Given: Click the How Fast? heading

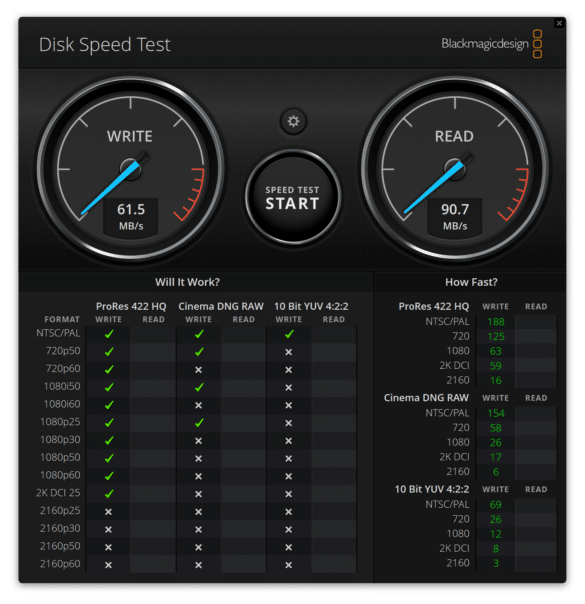Looking at the screenshot, I should point(471,282).
